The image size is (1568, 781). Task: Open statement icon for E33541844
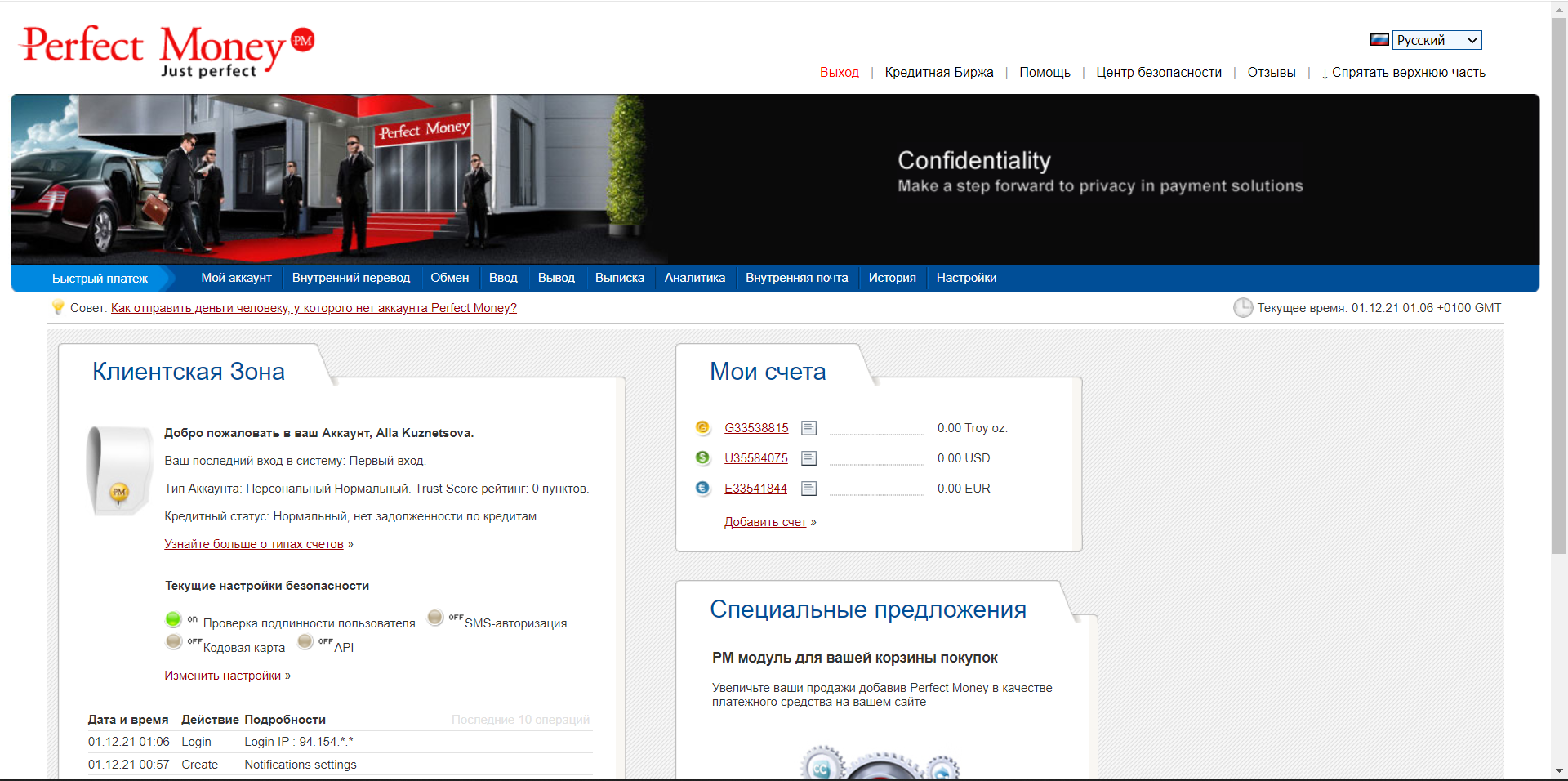click(x=808, y=489)
